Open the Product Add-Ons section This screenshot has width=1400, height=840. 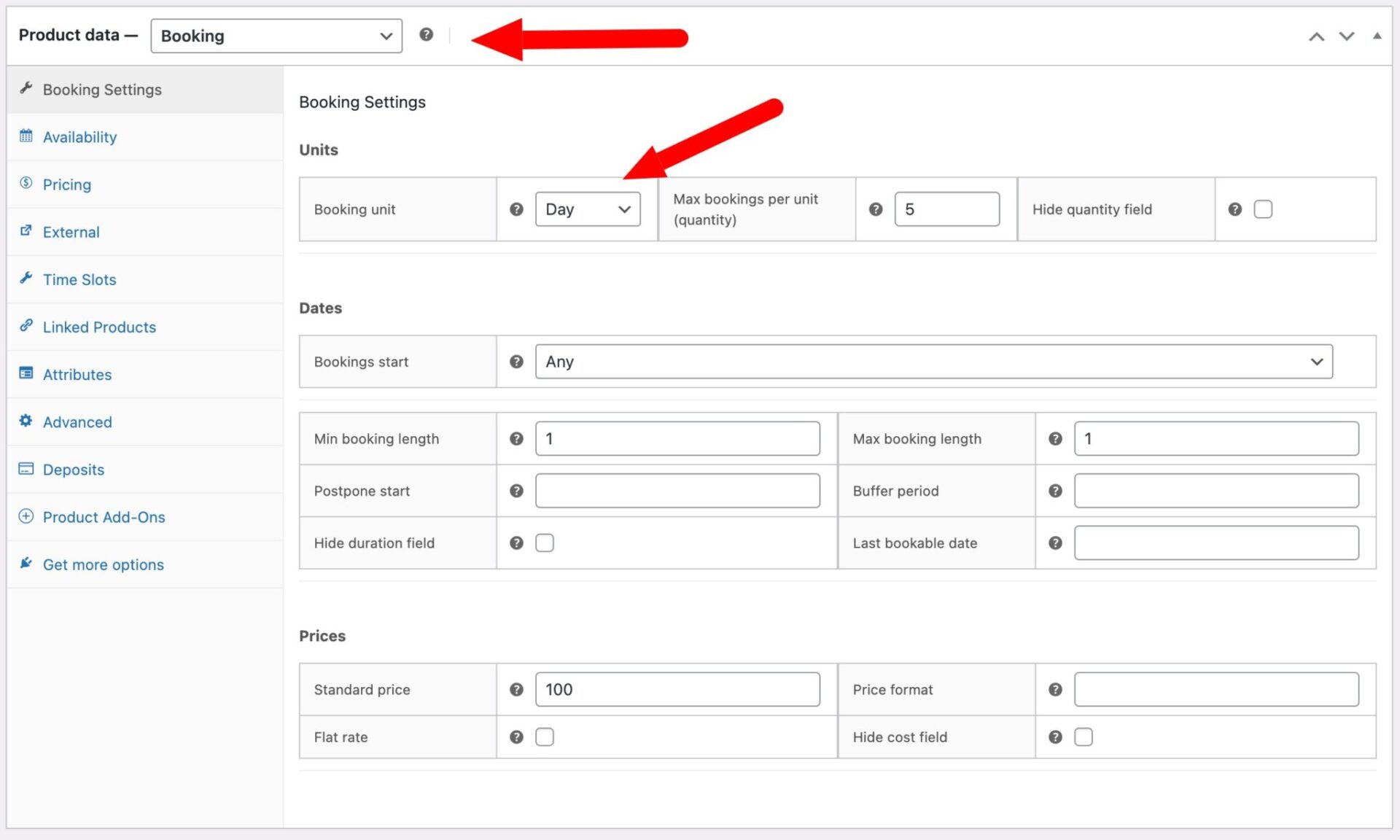pos(104,516)
